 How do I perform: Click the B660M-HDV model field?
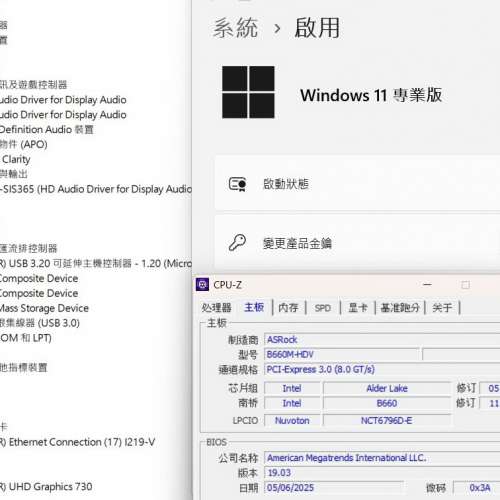click(342, 354)
